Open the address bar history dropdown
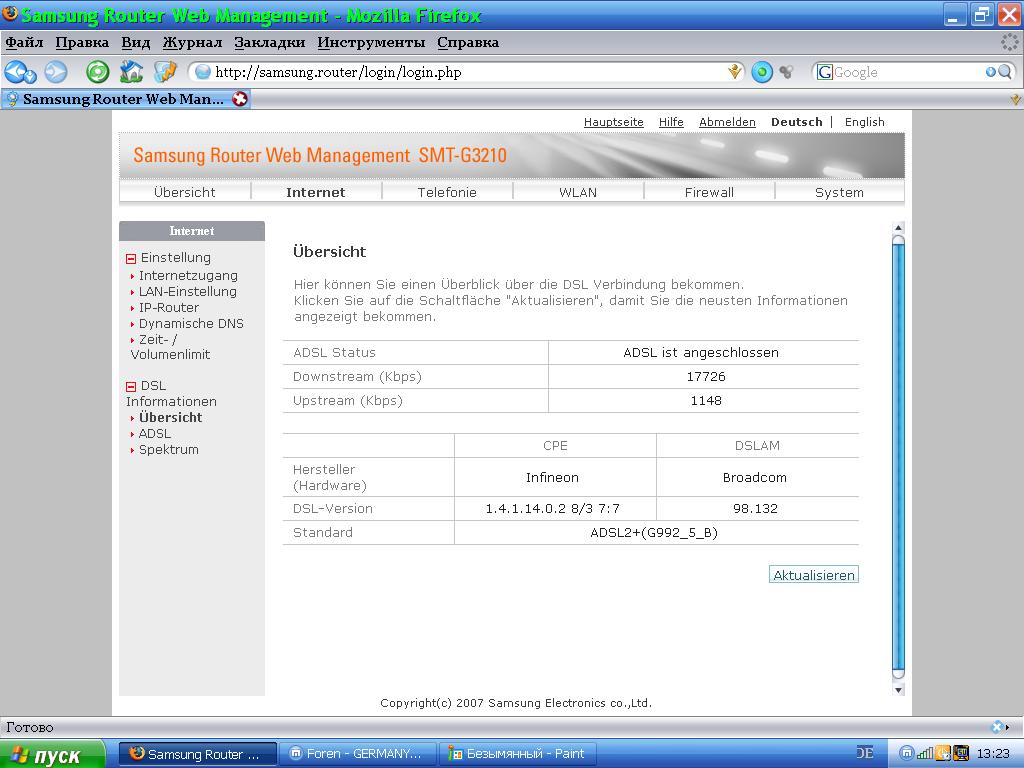Screen dimensions: 1024x768 pyautogui.click(x=735, y=72)
